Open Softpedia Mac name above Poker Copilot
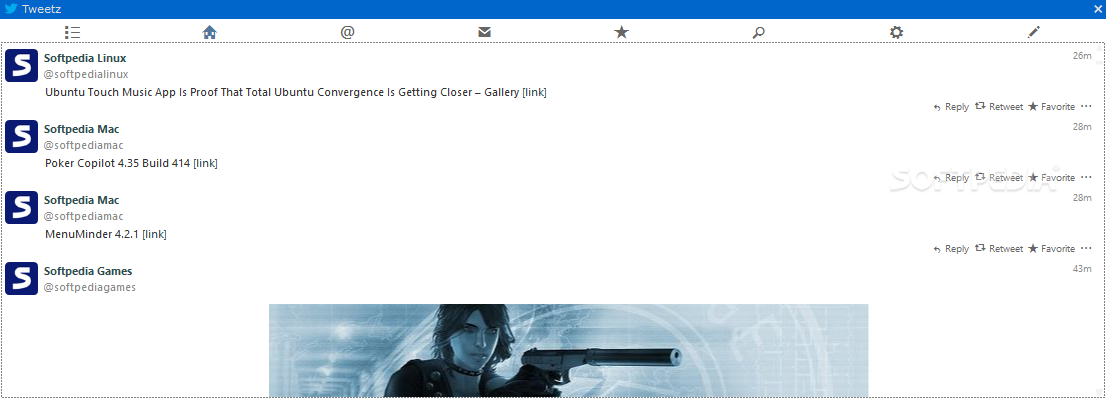 coord(82,129)
